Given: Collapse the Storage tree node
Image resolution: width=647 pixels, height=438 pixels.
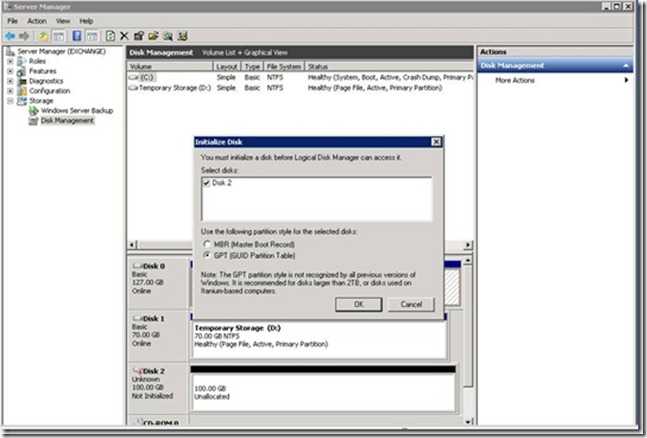Looking at the screenshot, I should [11, 101].
